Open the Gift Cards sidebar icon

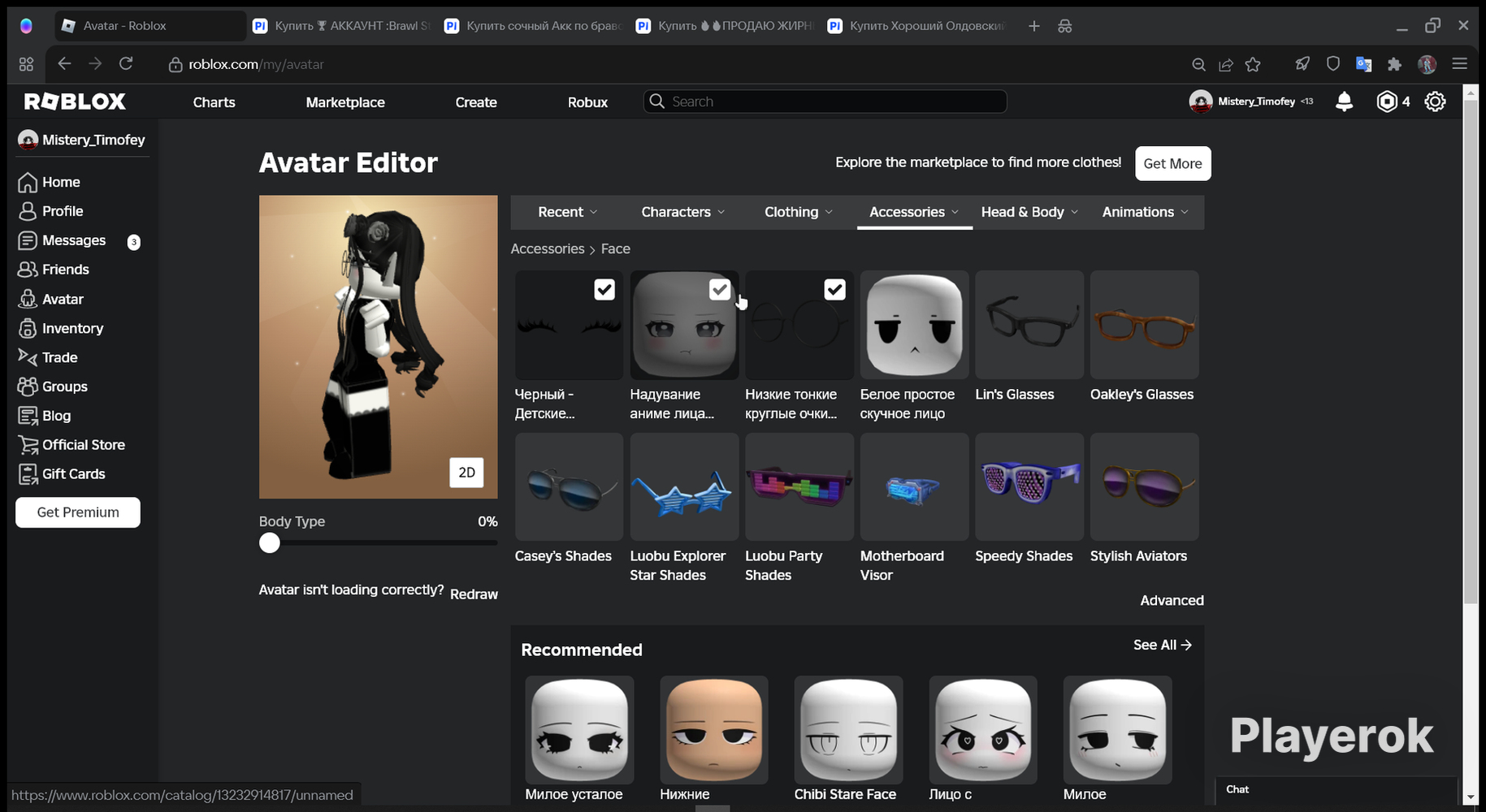[28, 474]
